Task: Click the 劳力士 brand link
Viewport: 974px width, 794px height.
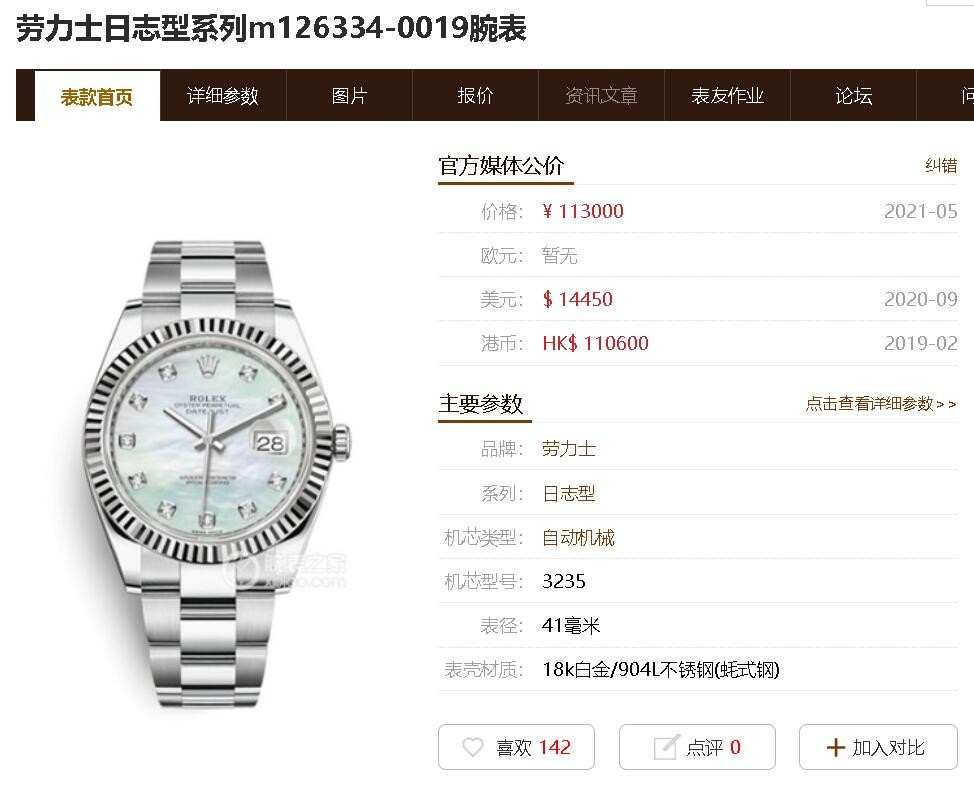Action: coord(569,449)
